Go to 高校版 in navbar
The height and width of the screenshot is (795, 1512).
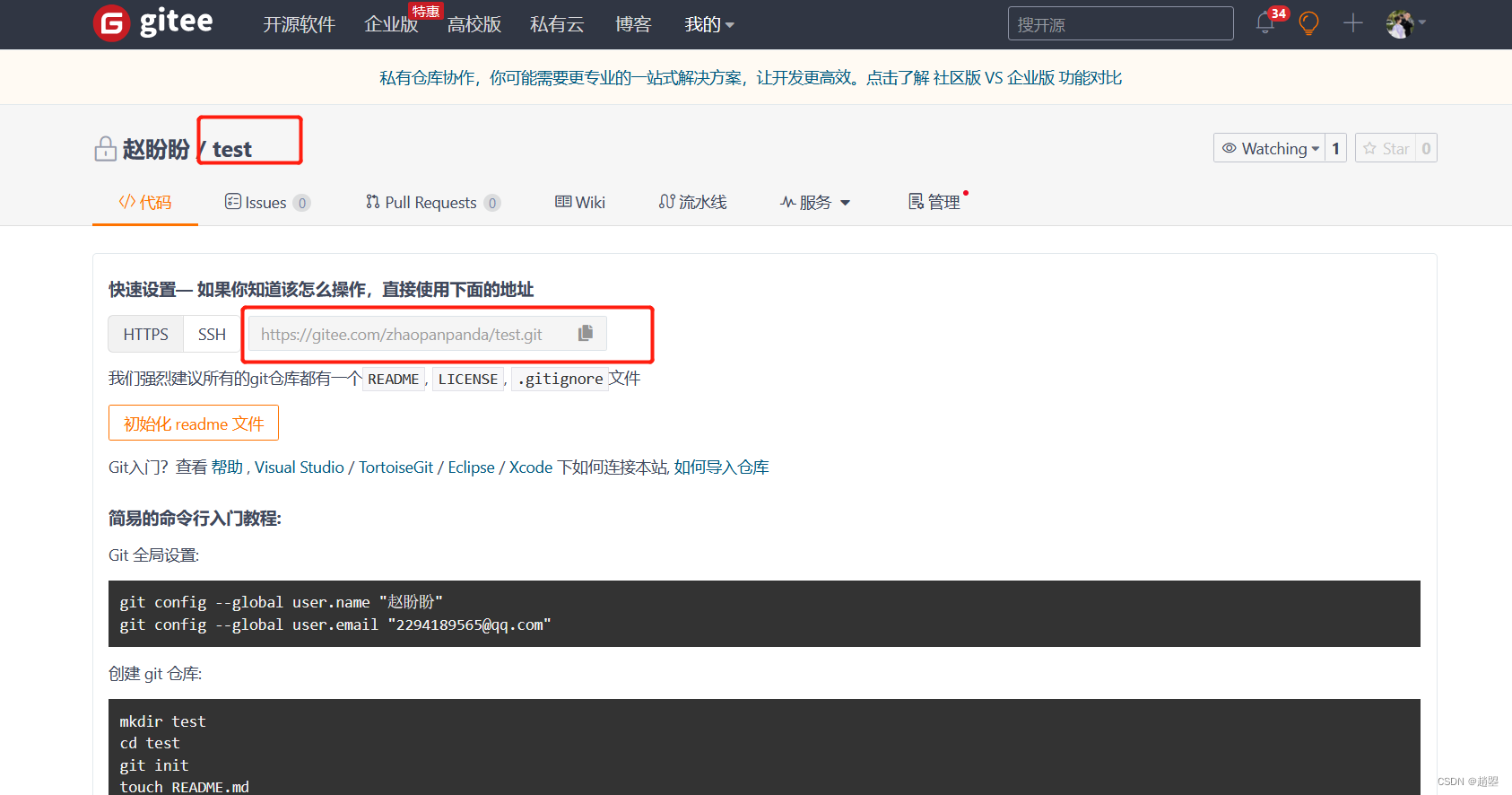pyautogui.click(x=474, y=24)
